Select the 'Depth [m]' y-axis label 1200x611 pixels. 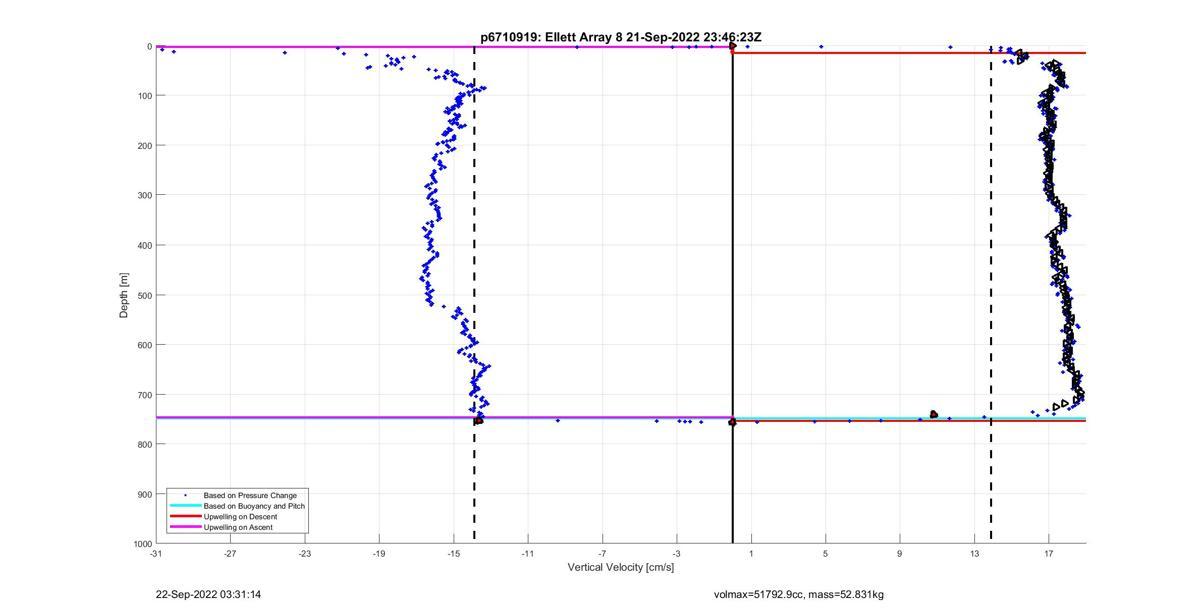coord(124,295)
